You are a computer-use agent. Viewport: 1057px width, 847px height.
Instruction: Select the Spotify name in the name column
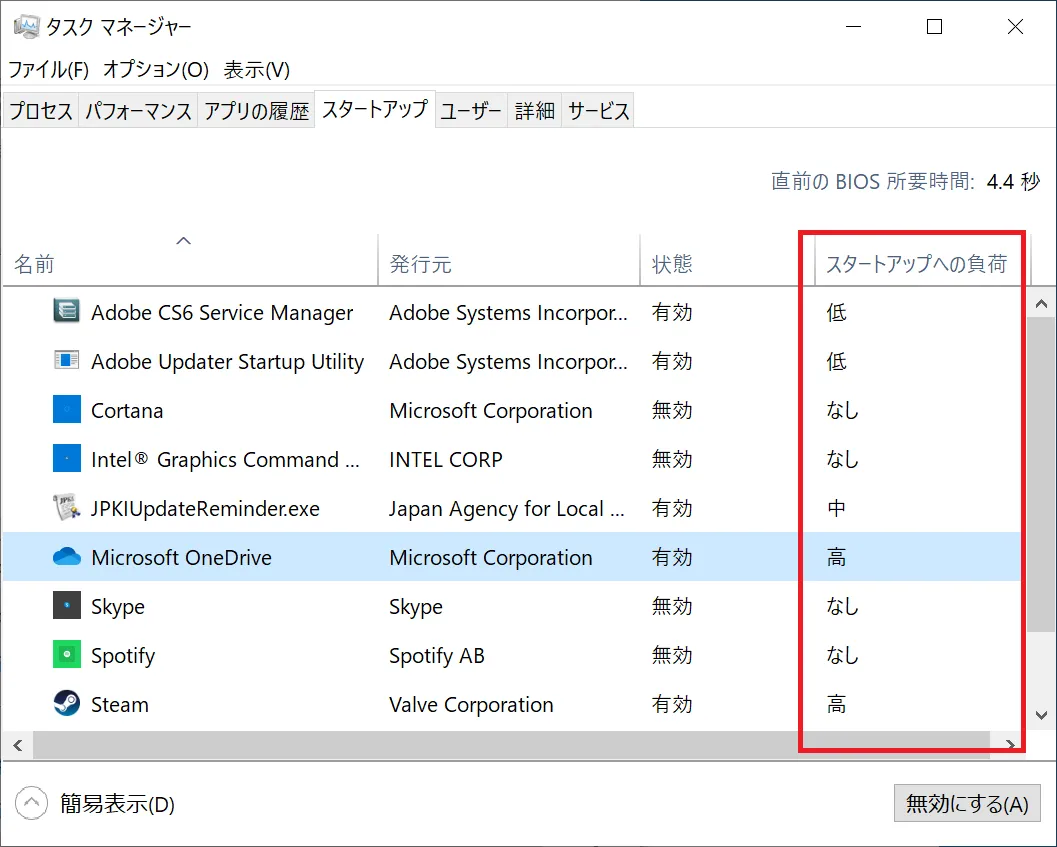tap(123, 655)
